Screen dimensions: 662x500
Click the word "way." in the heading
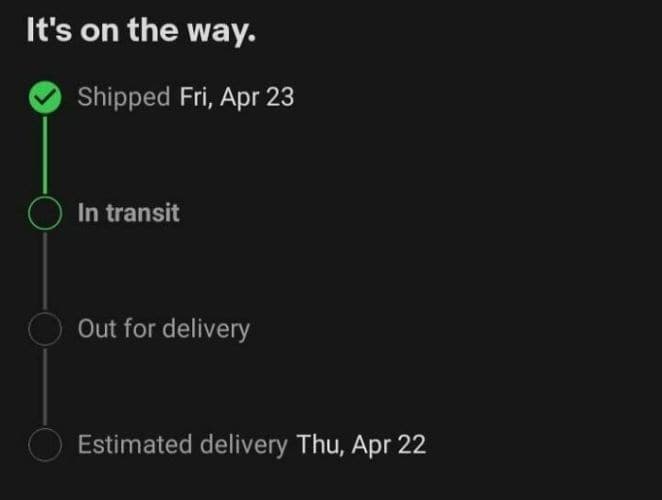coord(222,33)
